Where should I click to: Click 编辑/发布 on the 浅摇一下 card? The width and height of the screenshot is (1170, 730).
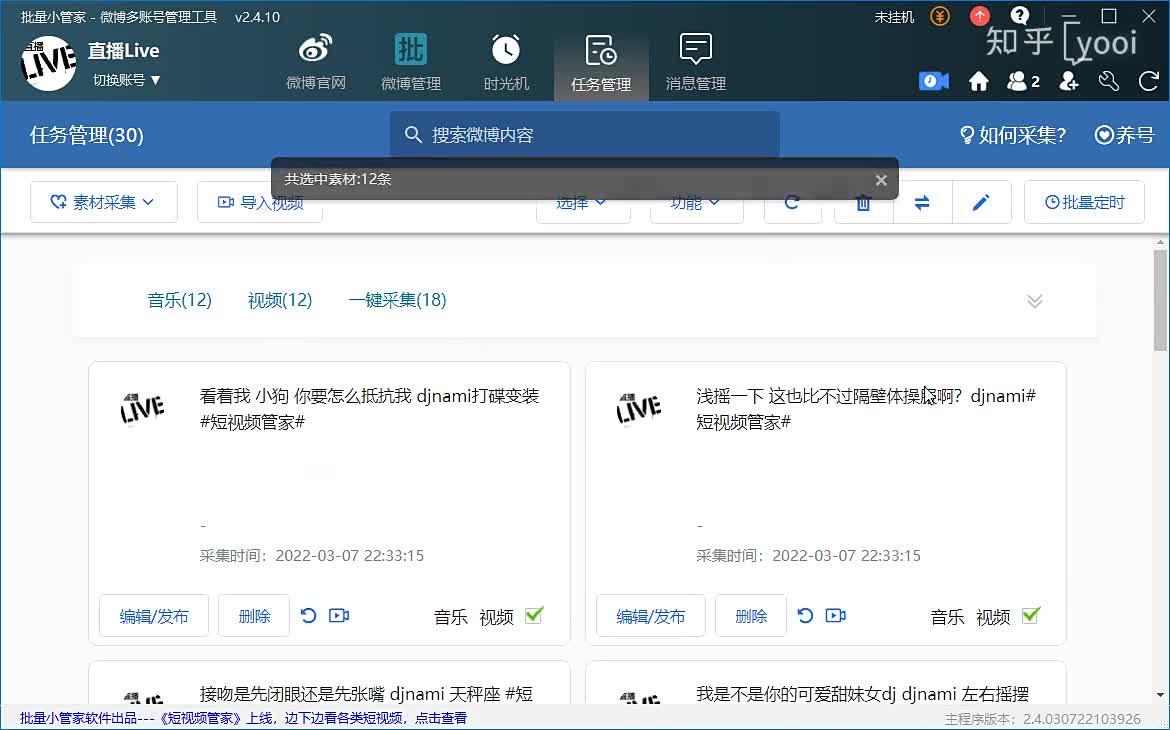[651, 616]
